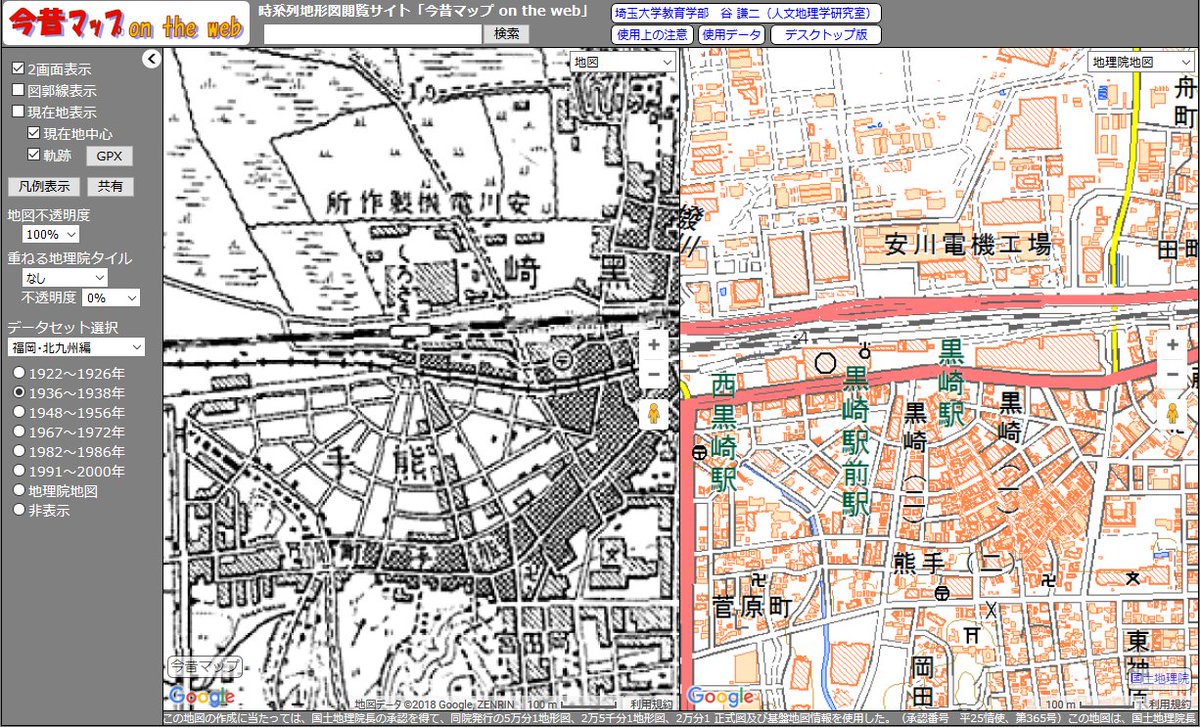The width and height of the screenshot is (1200, 727).
Task: Click the 凡例表示 button
Action: coord(43,186)
